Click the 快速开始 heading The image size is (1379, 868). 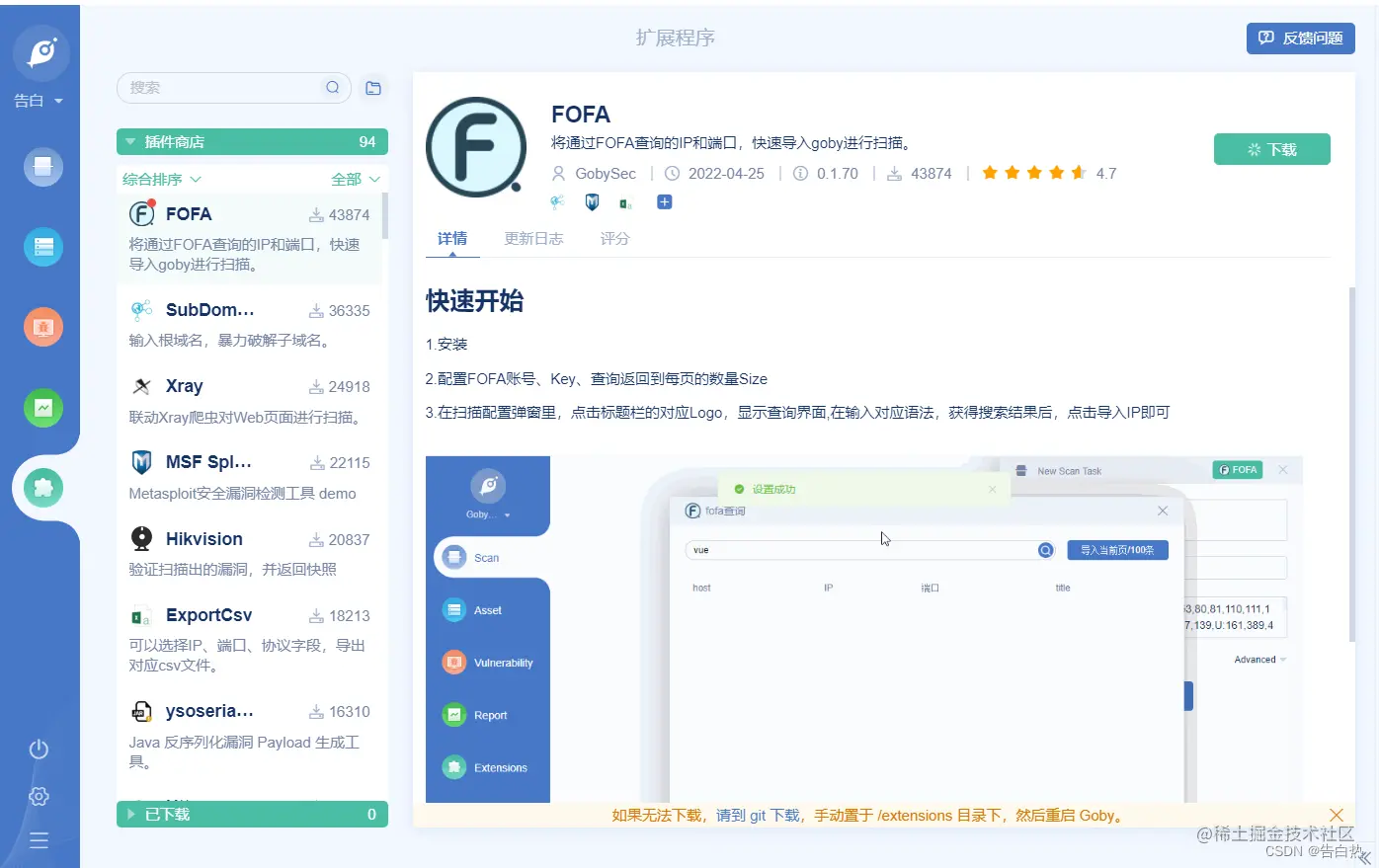tap(475, 301)
